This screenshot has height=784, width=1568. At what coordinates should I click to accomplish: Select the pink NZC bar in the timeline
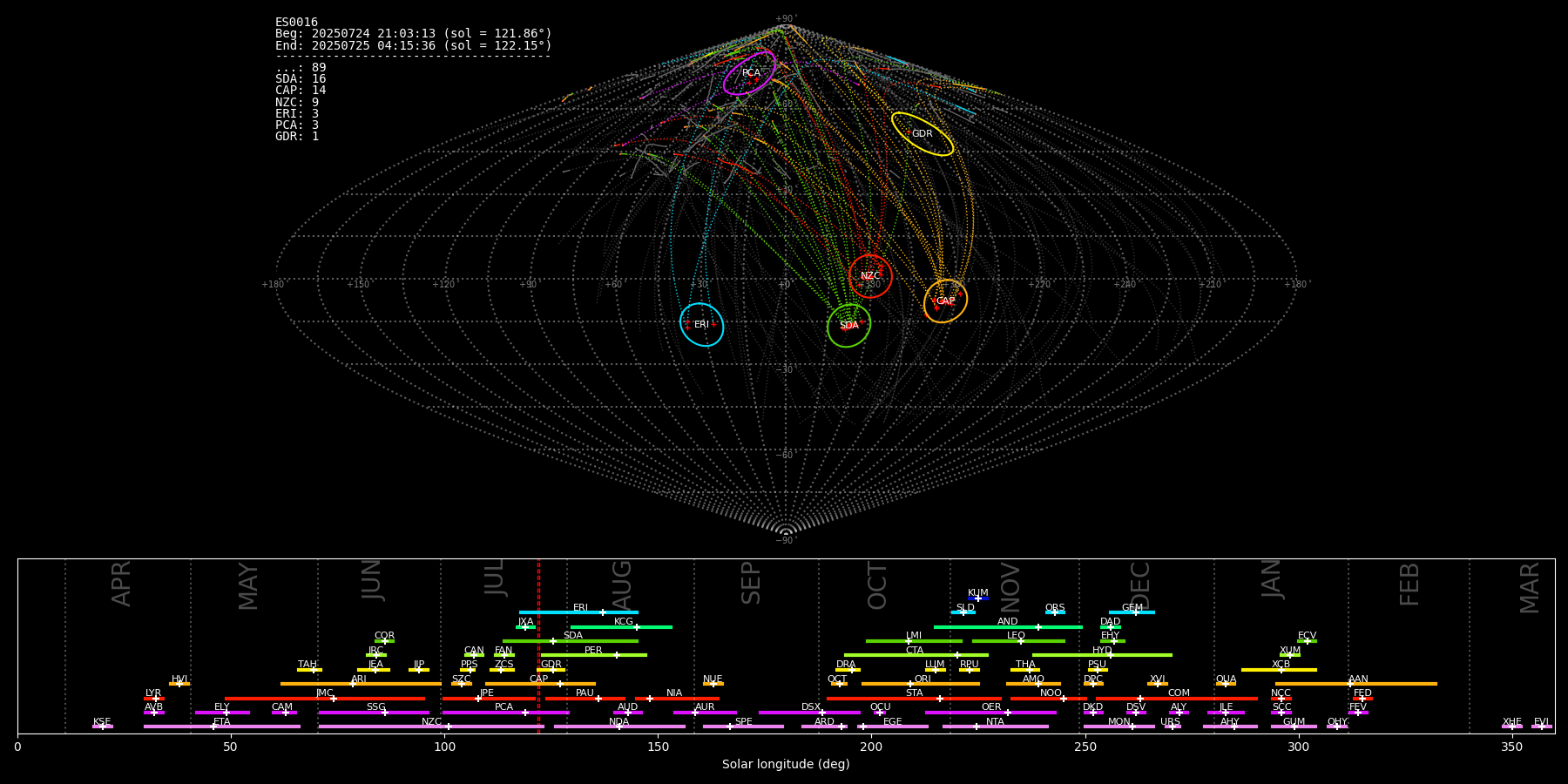click(x=431, y=727)
